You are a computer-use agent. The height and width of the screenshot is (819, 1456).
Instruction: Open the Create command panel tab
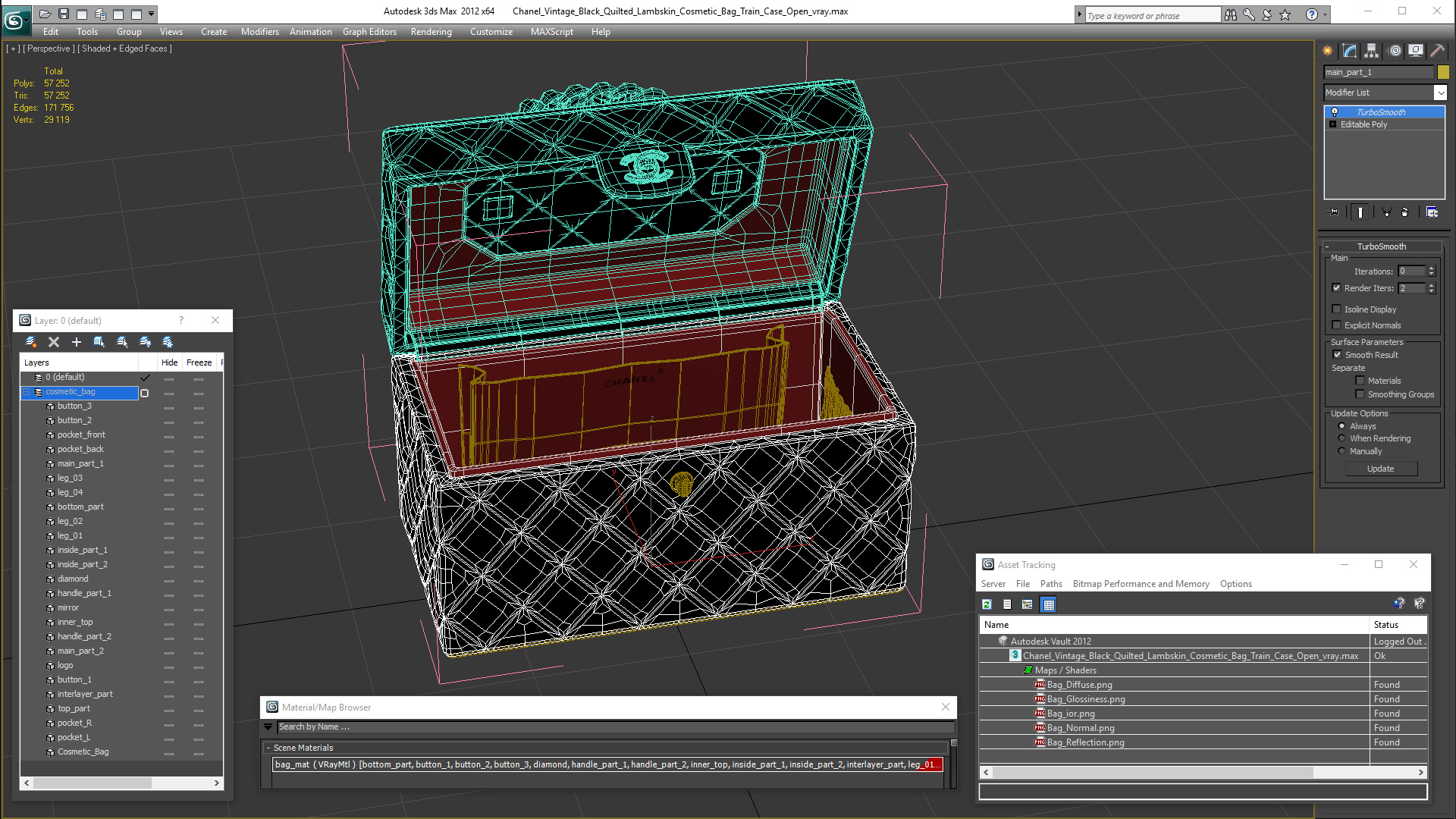coord(1328,51)
